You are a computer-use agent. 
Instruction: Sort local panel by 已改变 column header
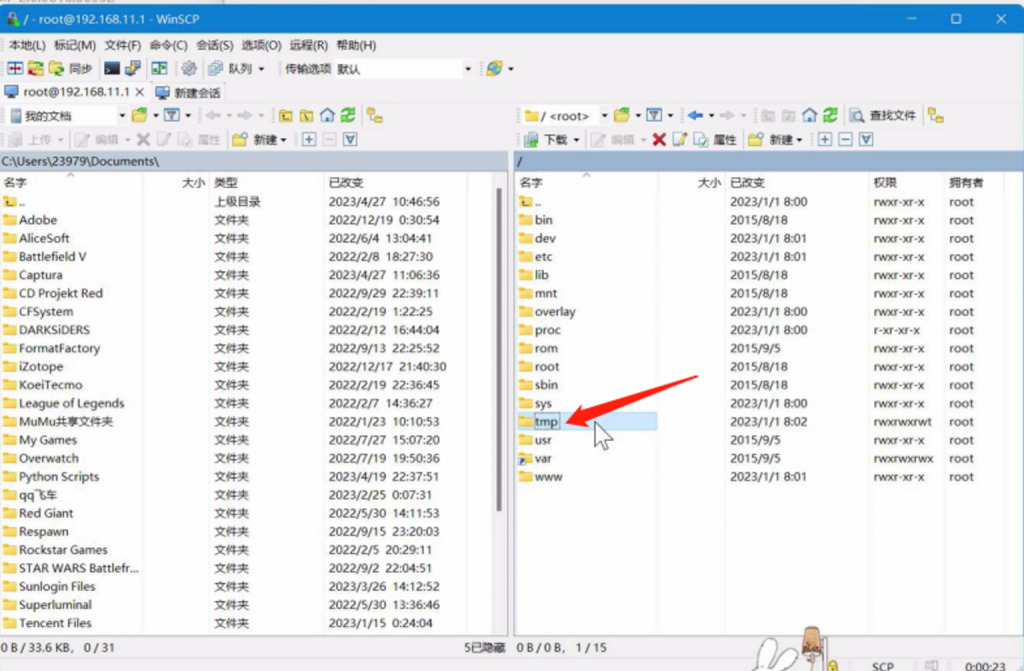pyautogui.click(x=395, y=182)
